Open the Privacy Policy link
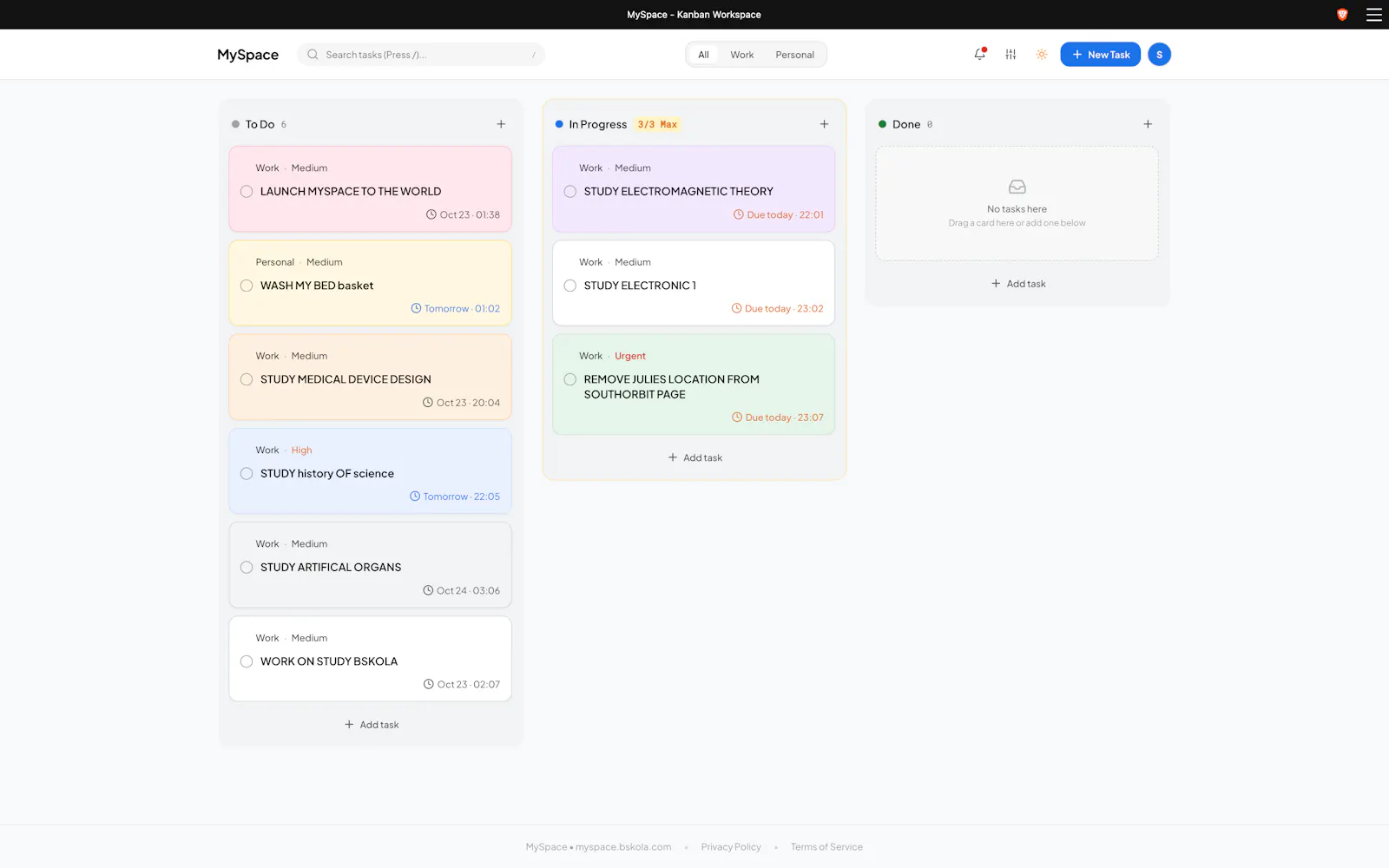1389x868 pixels. point(731,847)
